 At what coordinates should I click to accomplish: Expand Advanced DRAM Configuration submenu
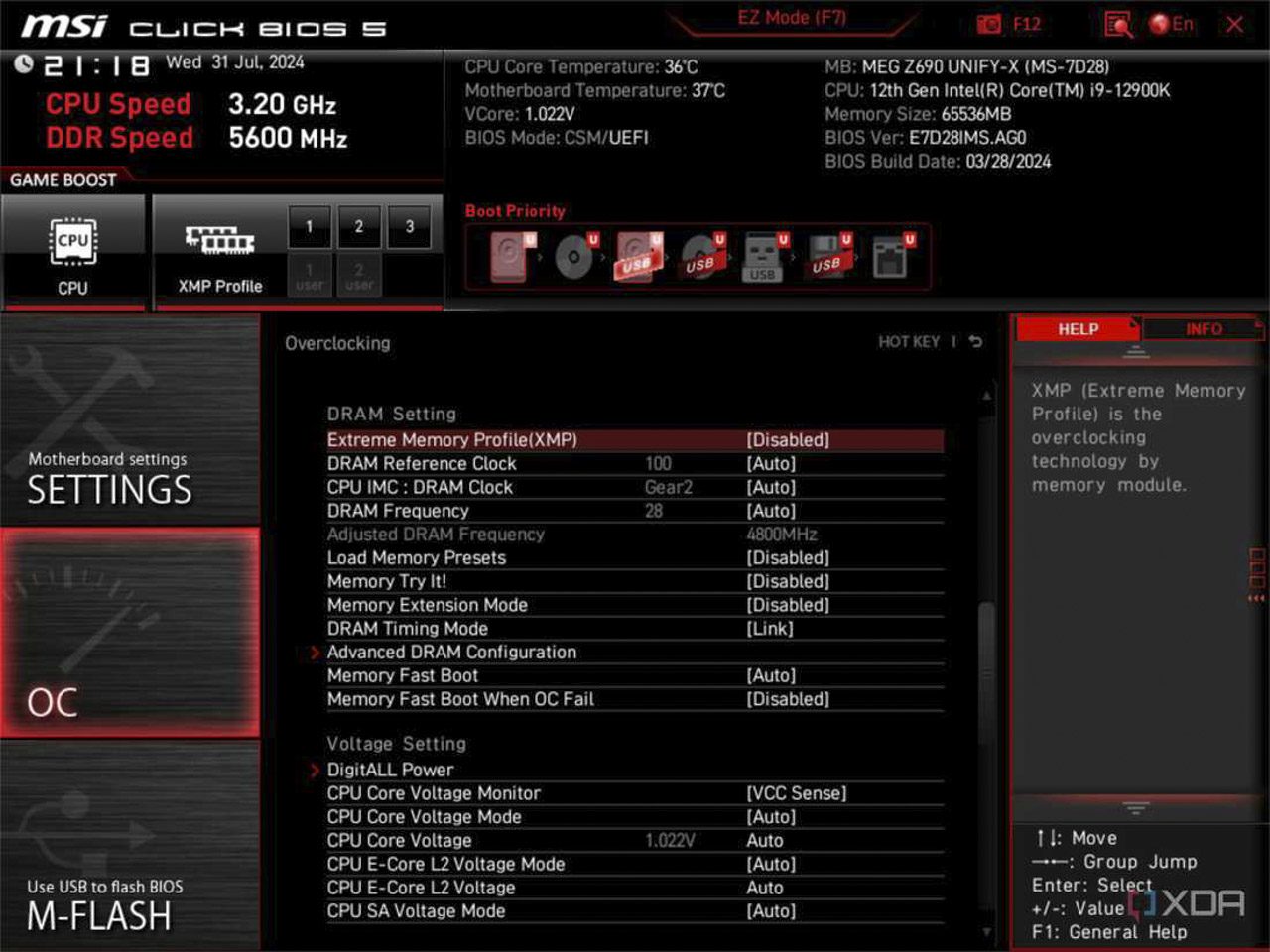tap(451, 653)
